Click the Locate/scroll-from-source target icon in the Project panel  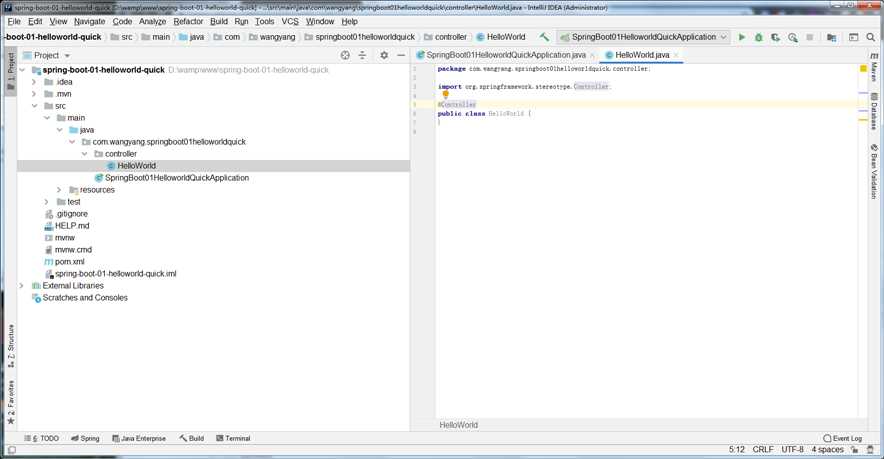click(x=345, y=55)
